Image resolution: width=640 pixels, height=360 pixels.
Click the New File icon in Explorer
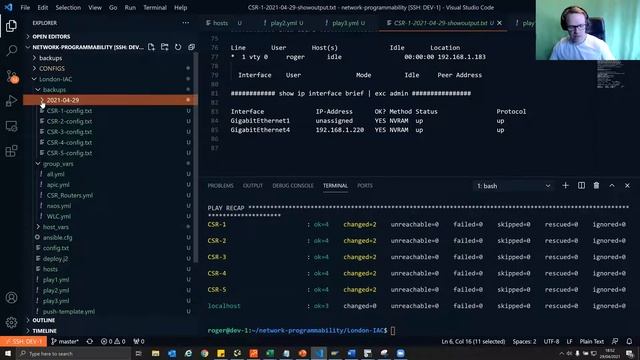coord(151,47)
